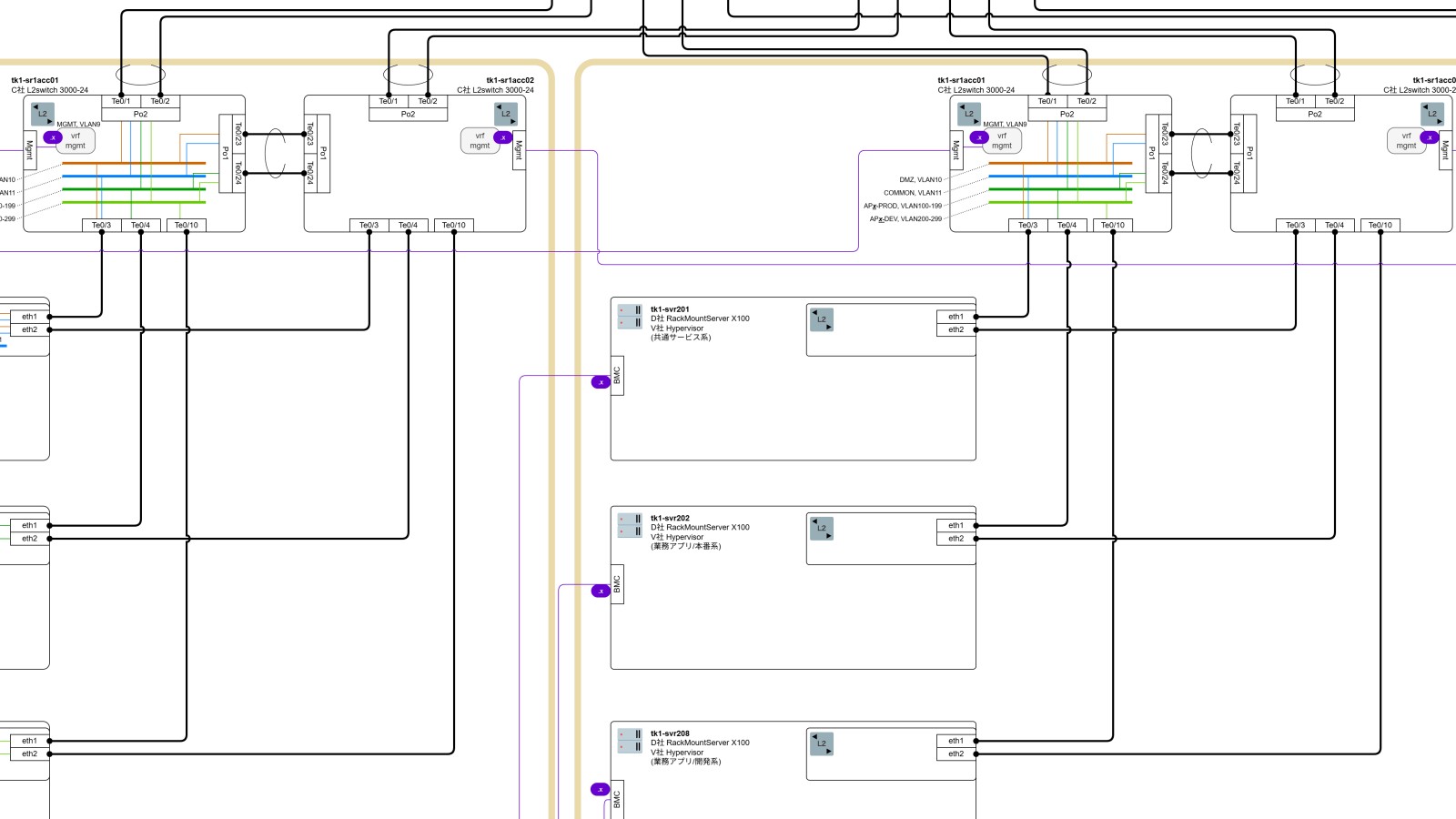Screen dimensions: 1456x819
Task: Click the L2 icon inside tk1-svr201
Action: coord(821,319)
